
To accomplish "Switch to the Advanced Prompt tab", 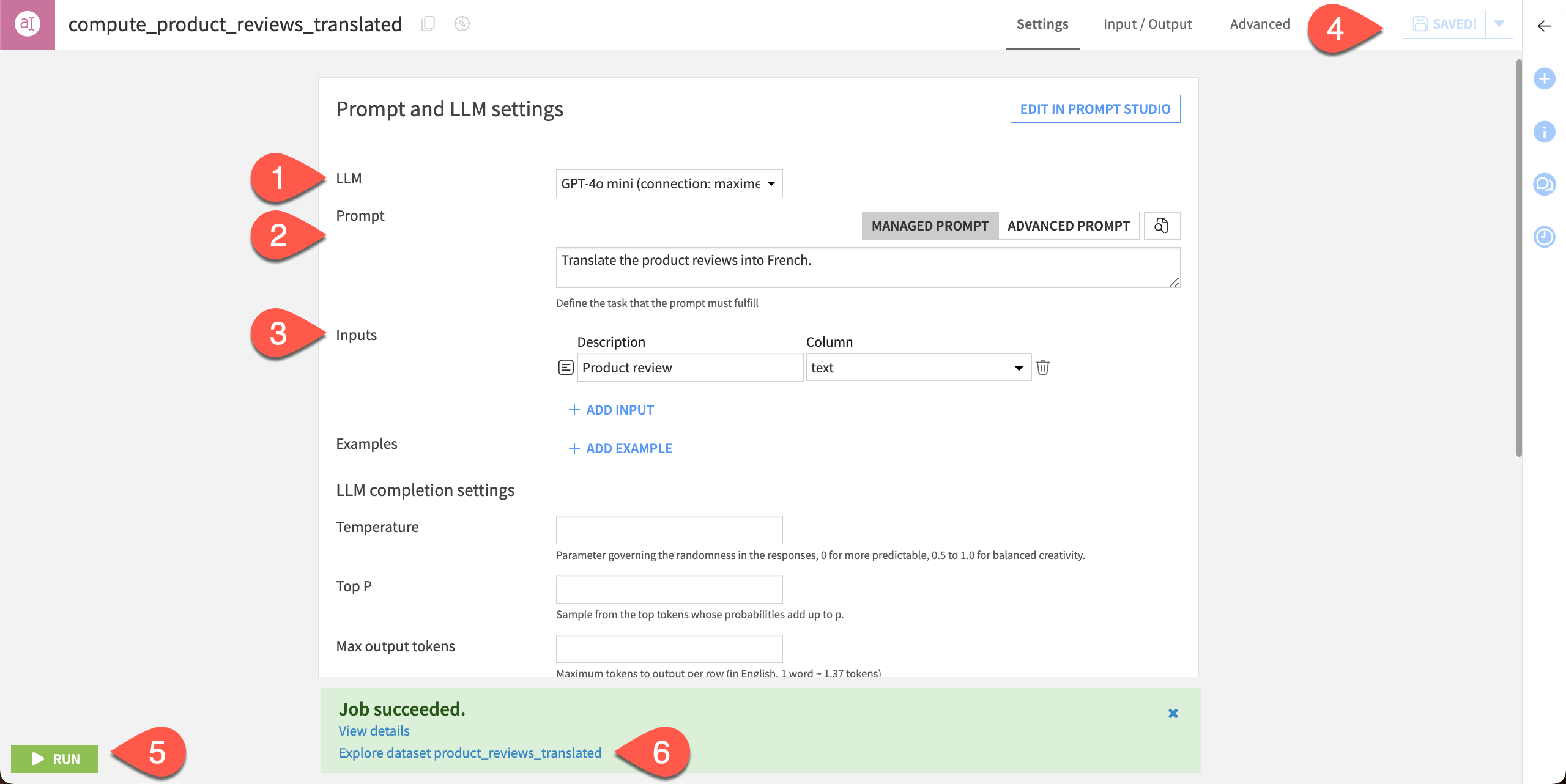I will click(1068, 225).
